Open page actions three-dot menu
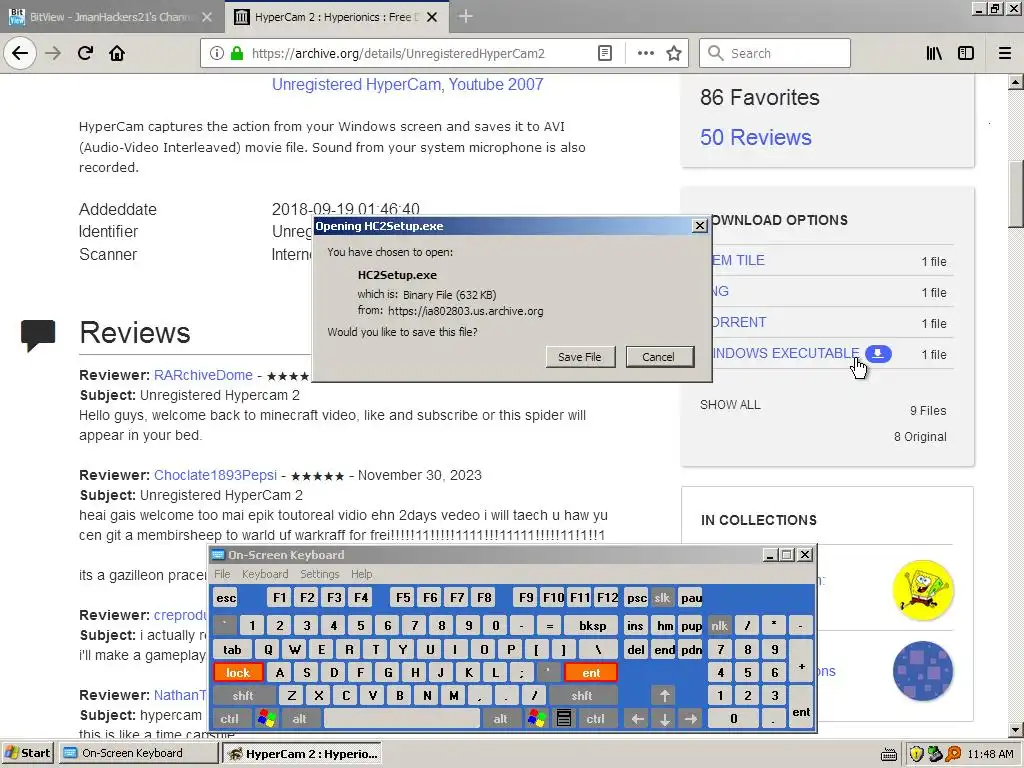The image size is (1024, 768). 645,53
